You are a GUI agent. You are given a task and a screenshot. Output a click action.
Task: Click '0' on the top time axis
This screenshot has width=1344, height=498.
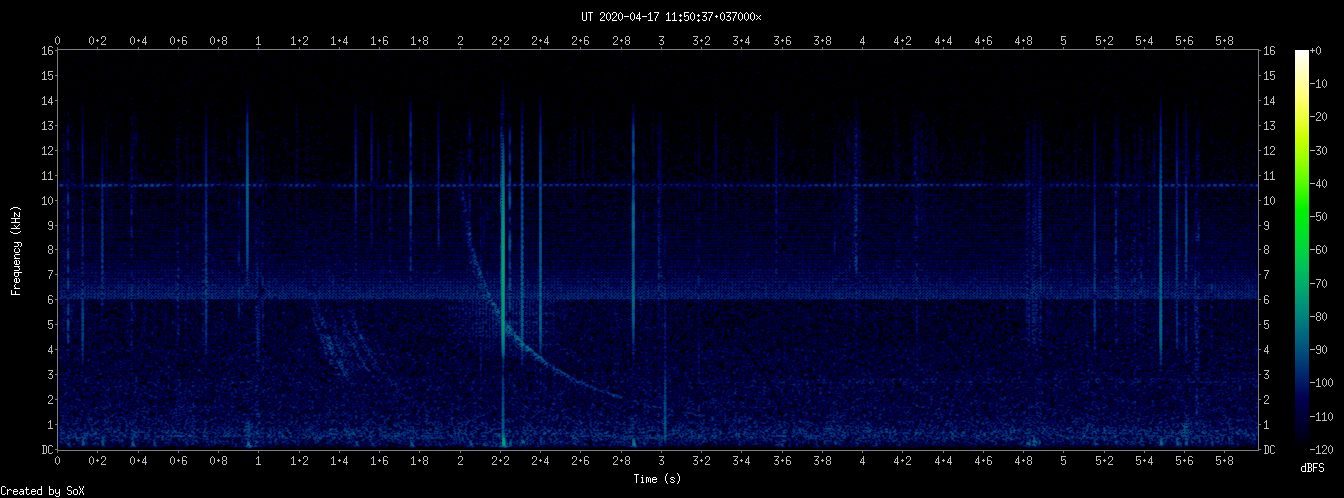[x=58, y=40]
